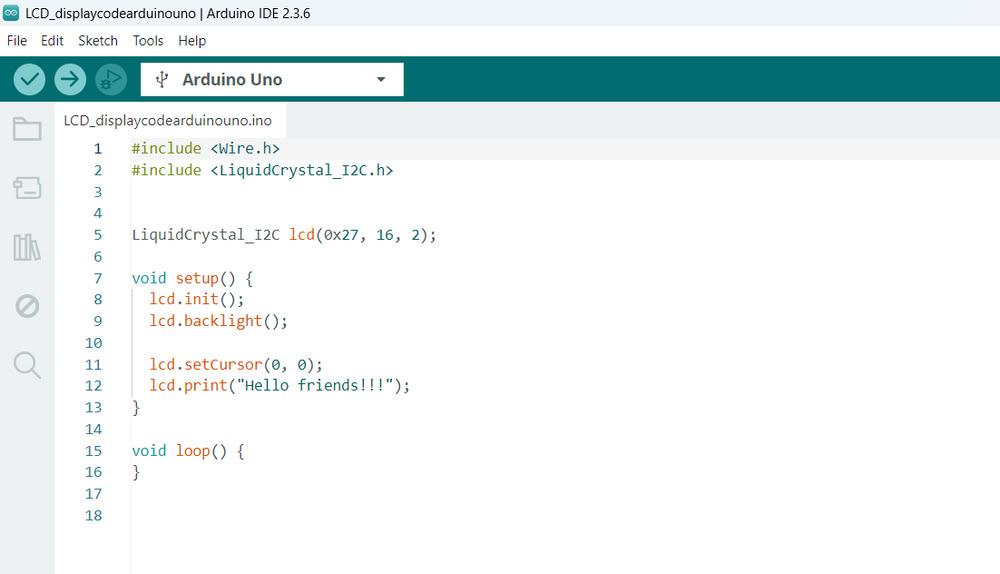This screenshot has width=1000, height=574.
Task: Click the window title text Arduino IDE 2.3.6
Action: point(258,13)
